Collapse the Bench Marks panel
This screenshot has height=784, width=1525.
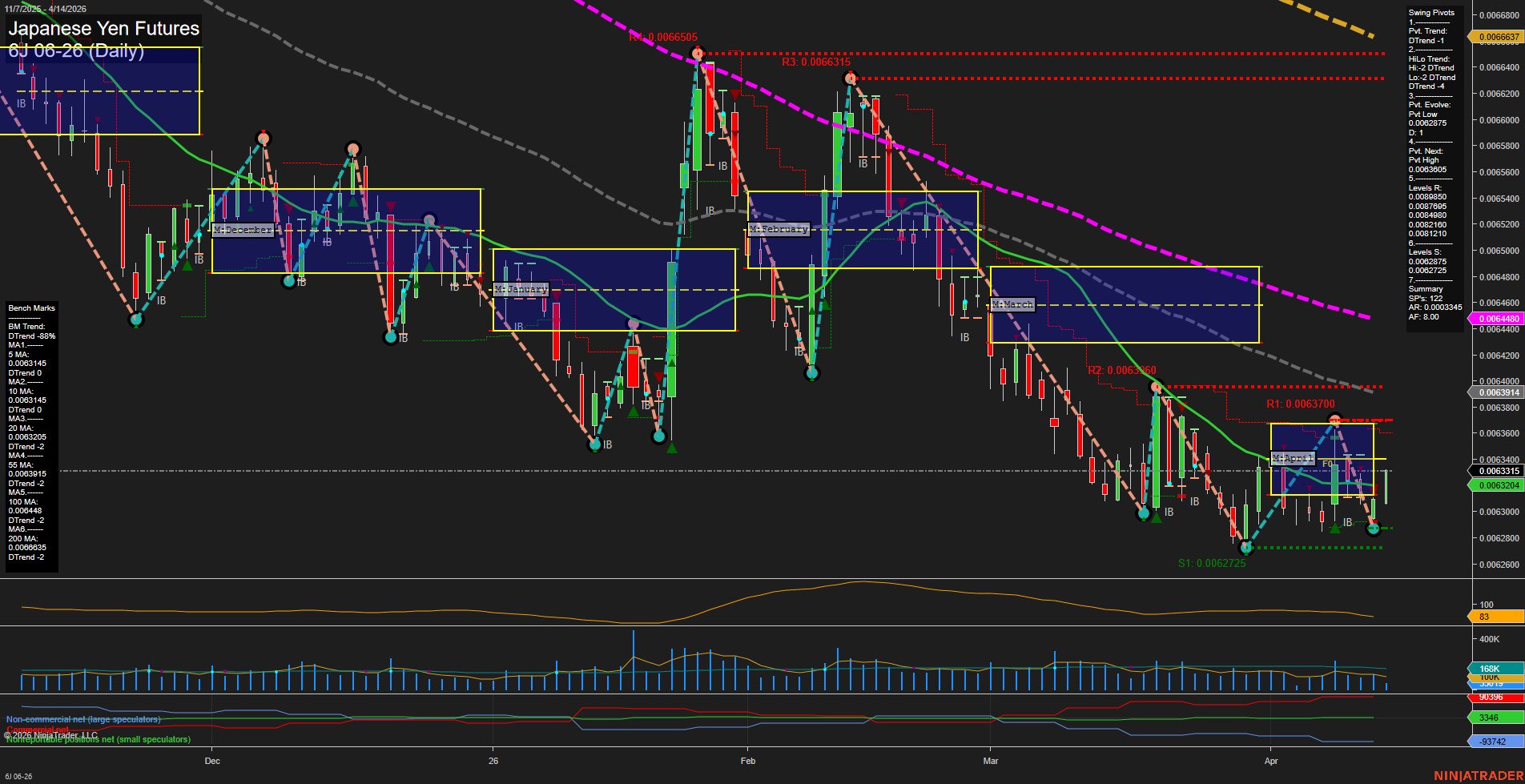(x=30, y=308)
